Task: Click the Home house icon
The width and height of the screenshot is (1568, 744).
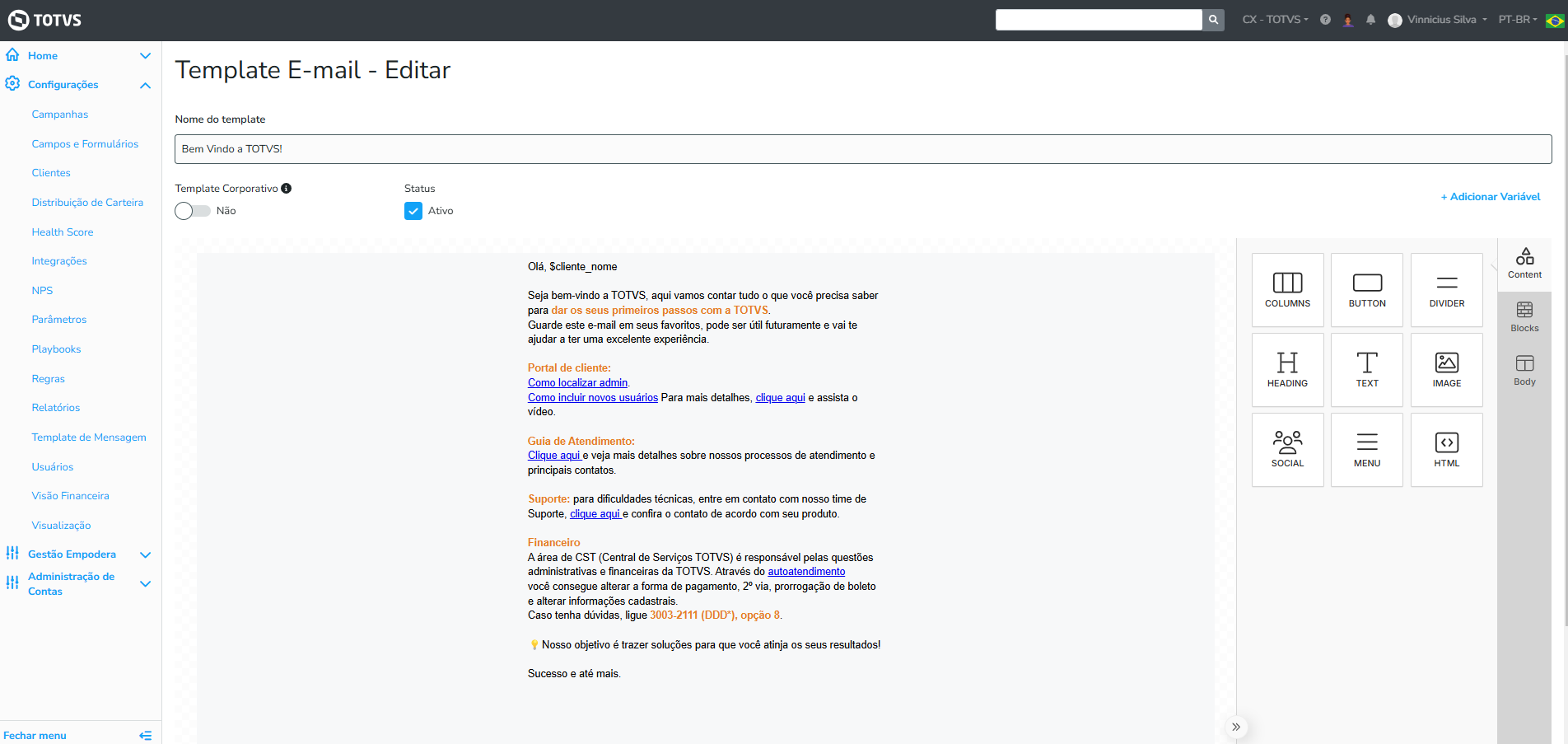Action: point(12,55)
